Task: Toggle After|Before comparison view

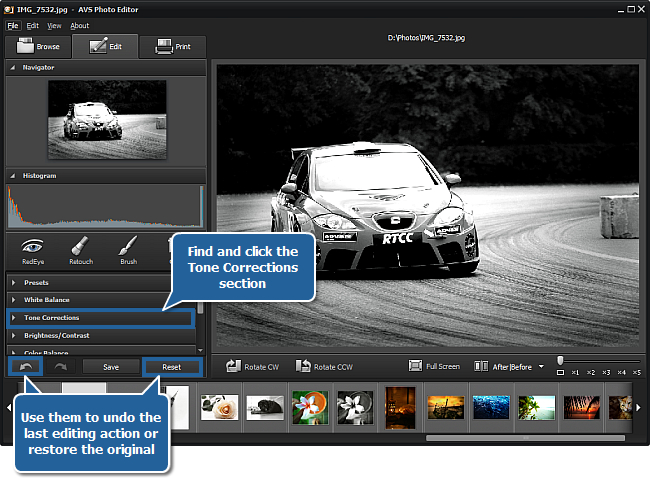Action: click(503, 366)
